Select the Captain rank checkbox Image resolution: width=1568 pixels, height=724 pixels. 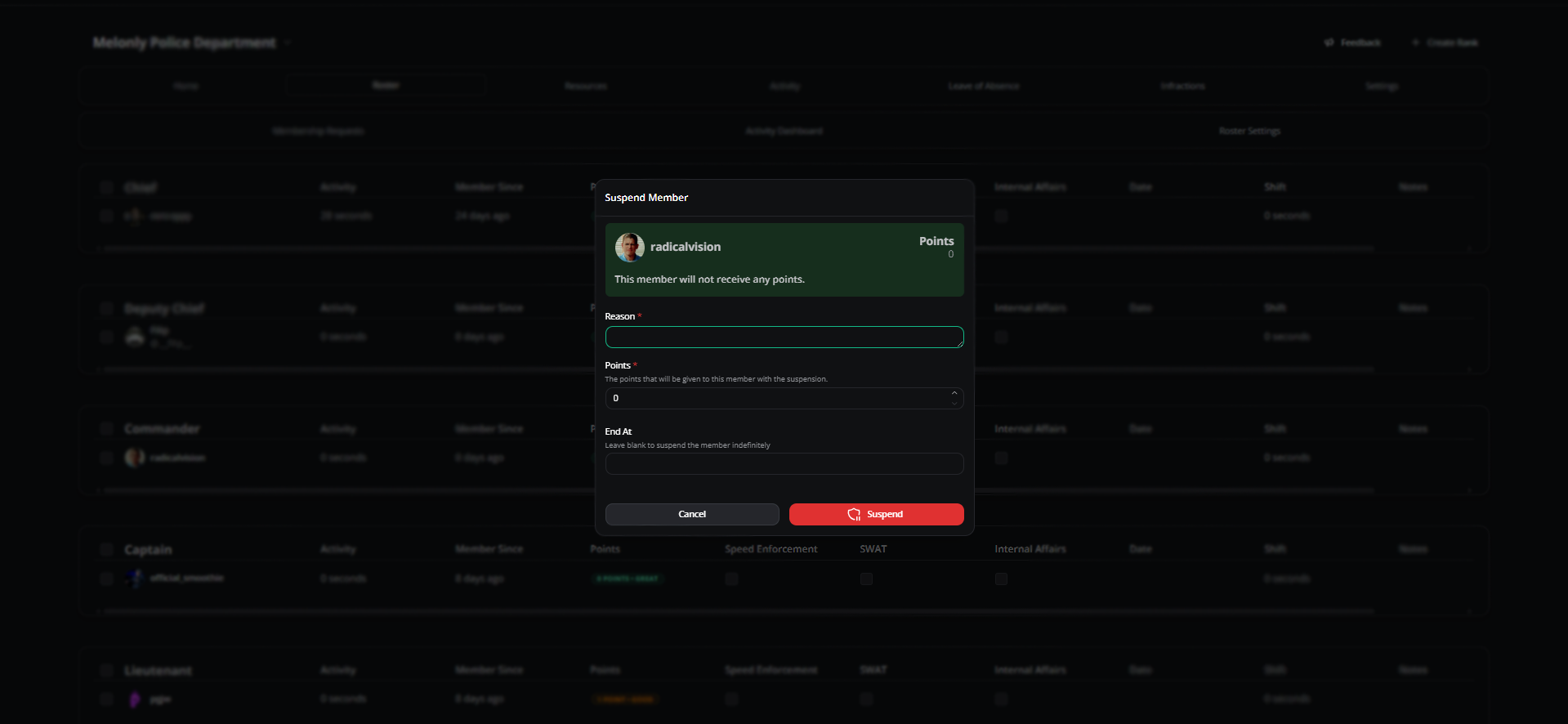tap(106, 549)
